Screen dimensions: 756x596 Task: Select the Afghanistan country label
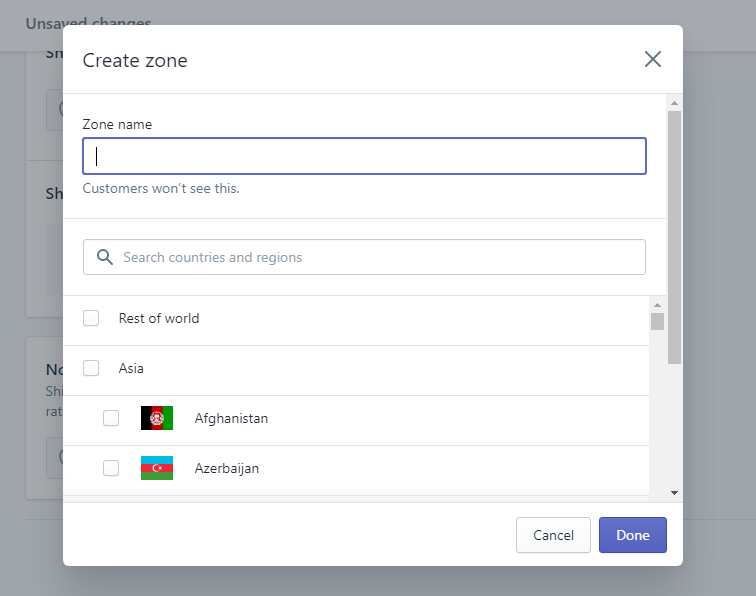point(231,418)
